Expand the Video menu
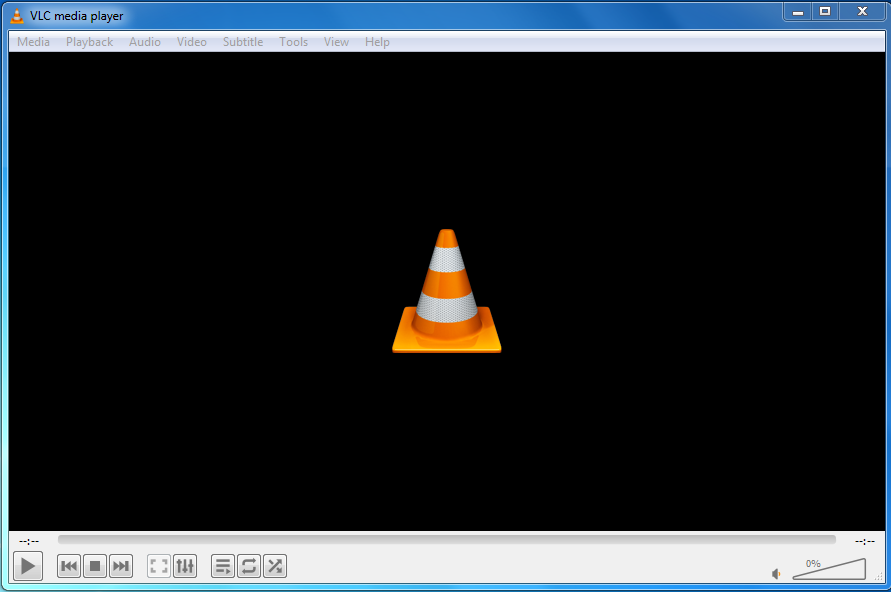The height and width of the screenshot is (592, 891). (x=192, y=42)
